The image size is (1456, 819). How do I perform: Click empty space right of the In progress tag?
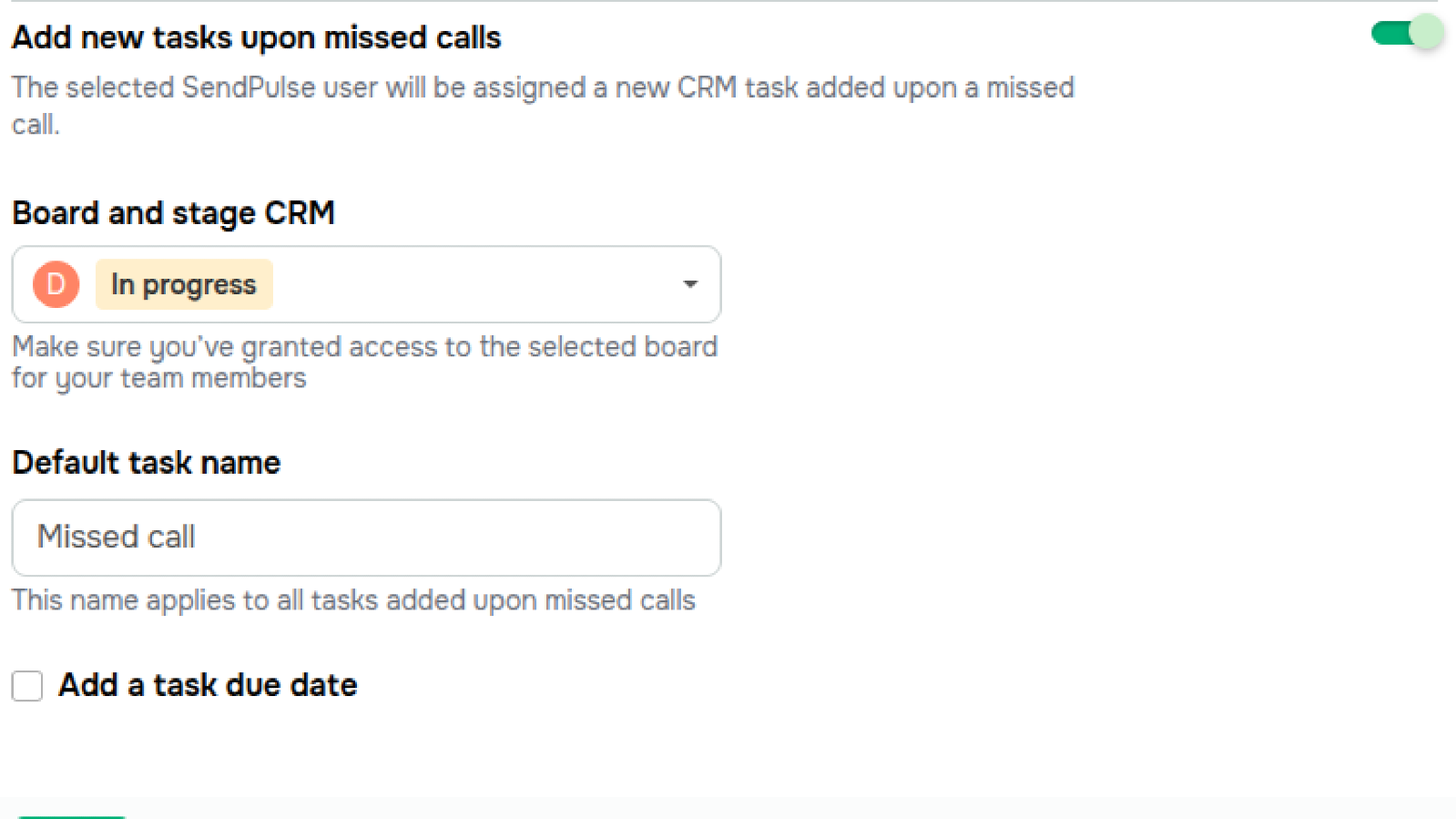(x=473, y=284)
